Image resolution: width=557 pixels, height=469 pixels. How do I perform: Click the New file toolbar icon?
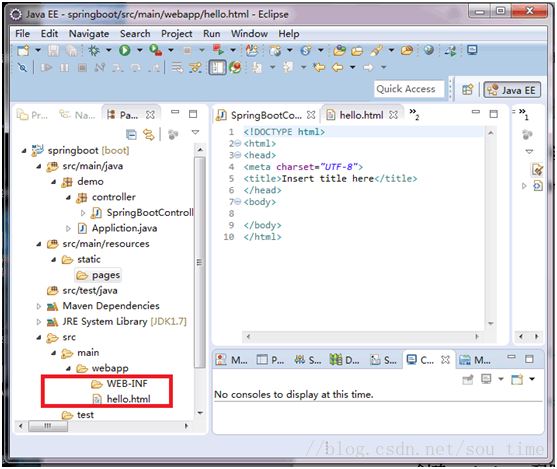23,50
